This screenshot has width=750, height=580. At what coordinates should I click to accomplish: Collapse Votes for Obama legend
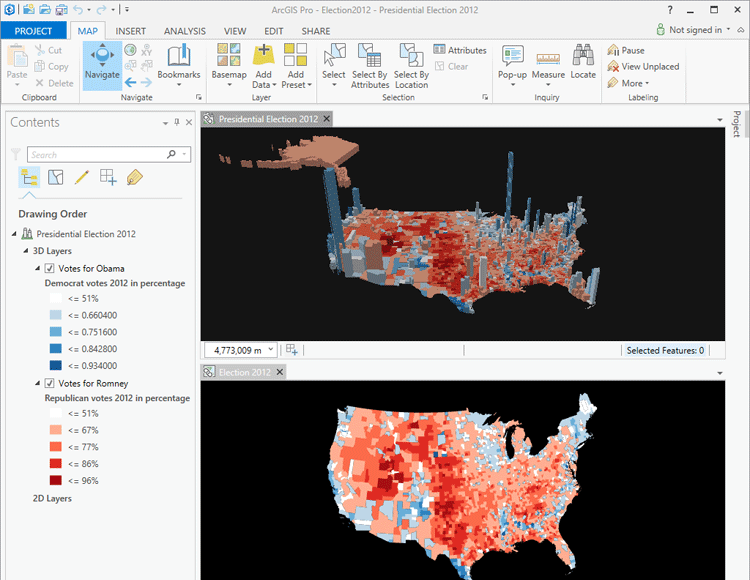37,268
